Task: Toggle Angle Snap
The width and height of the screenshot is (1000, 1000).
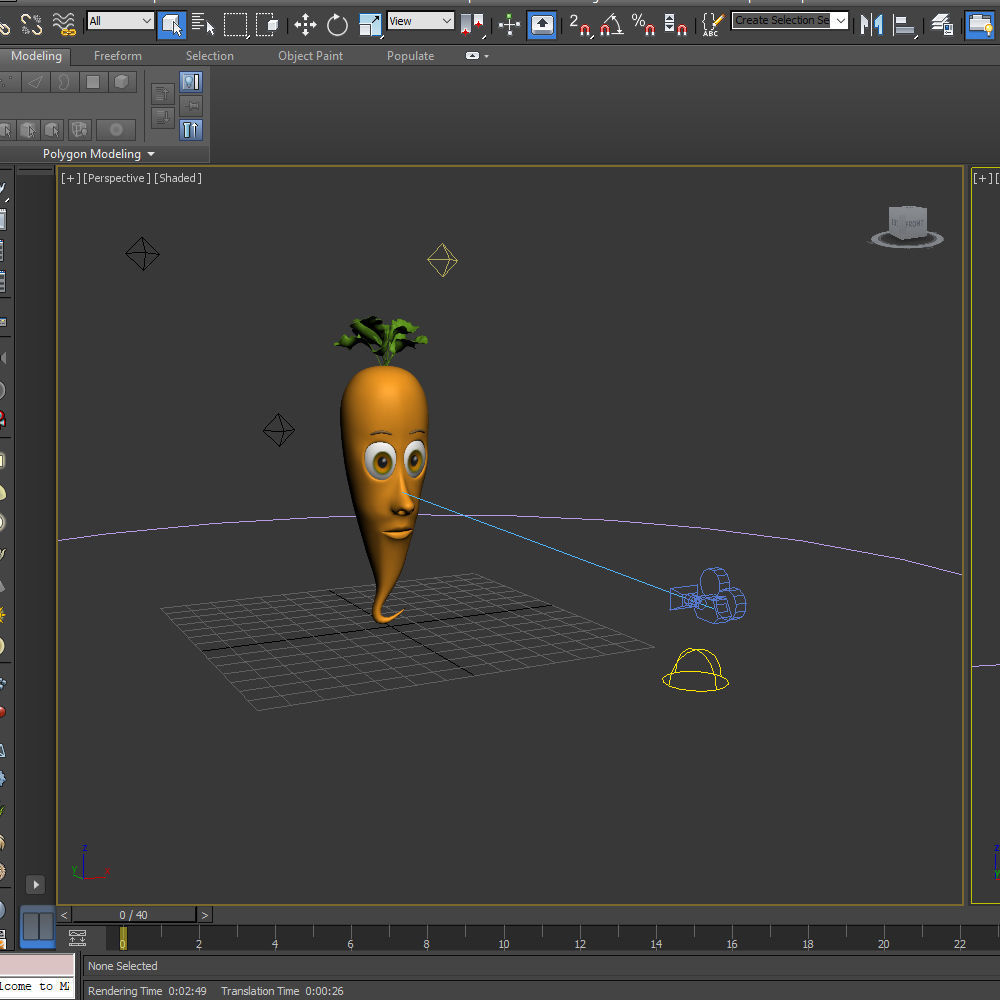Action: [612, 25]
